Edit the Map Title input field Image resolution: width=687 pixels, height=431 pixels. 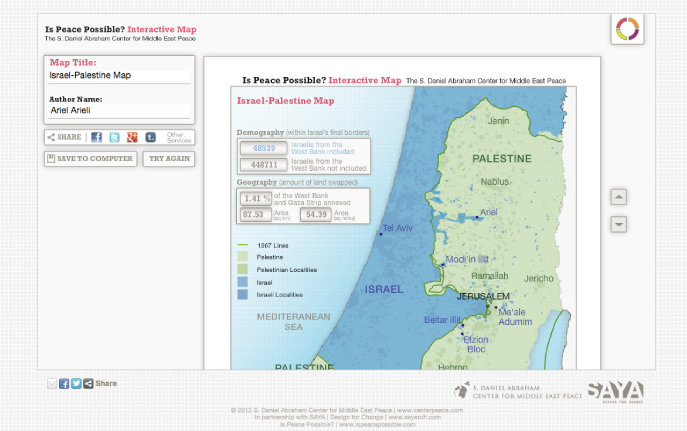coord(119,75)
